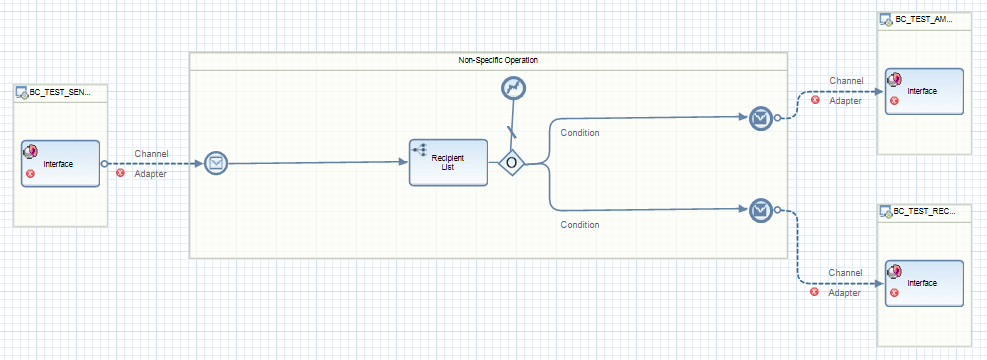Click interface icon inside BC_TEST_REC Interface box
The height and width of the screenshot is (360, 987).
[894, 271]
